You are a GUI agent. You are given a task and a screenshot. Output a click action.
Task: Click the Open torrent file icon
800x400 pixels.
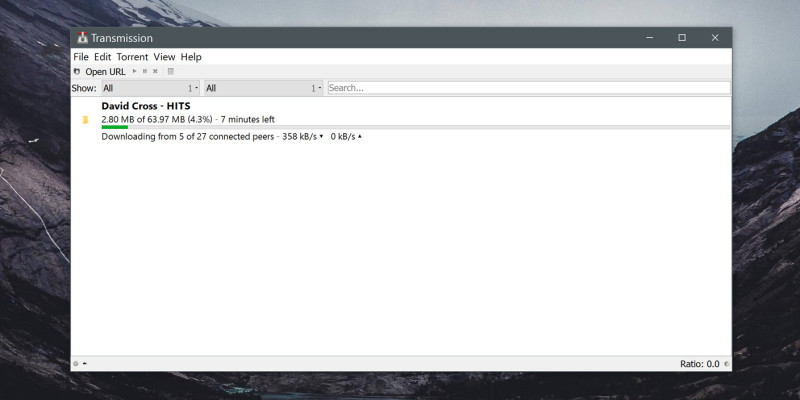(77, 72)
